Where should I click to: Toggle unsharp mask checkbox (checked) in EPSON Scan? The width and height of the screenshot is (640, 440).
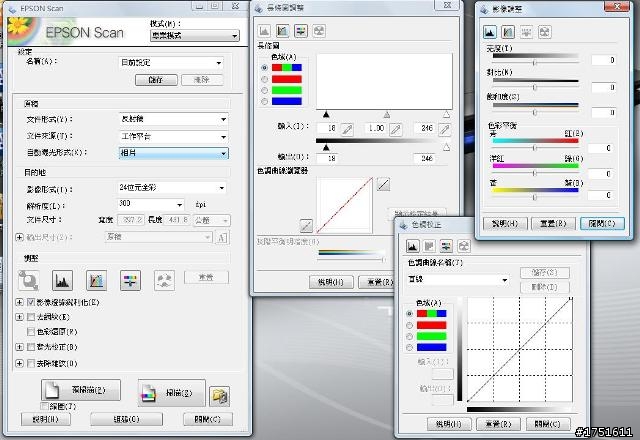[31, 302]
